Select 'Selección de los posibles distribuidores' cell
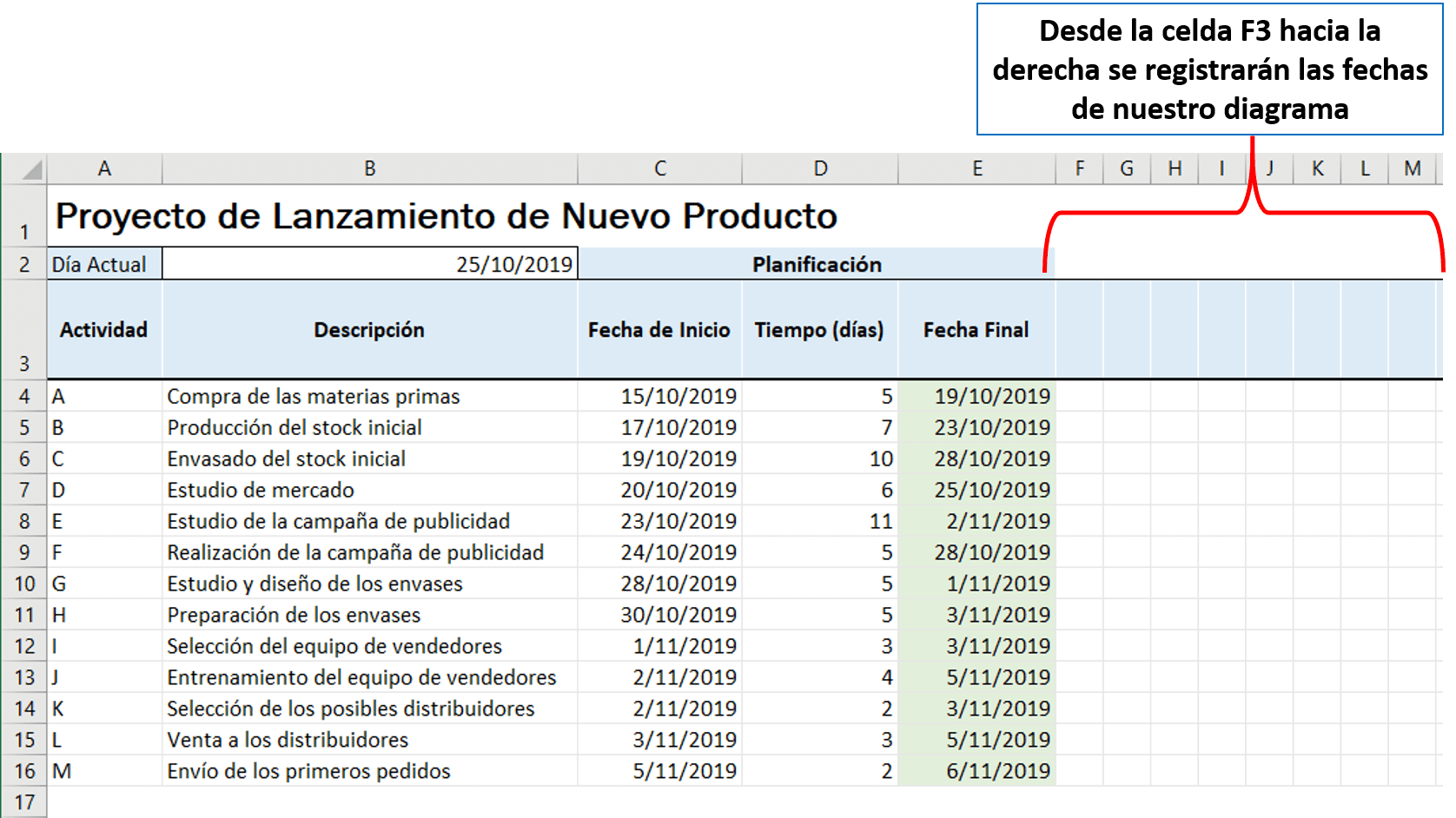Image resolution: width=1456 pixels, height=818 pixels. click(370, 709)
